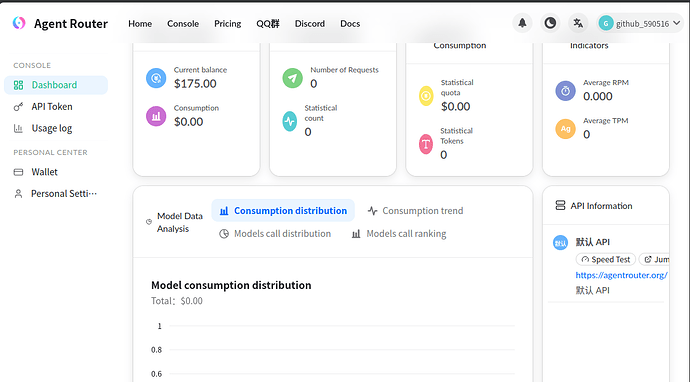The height and width of the screenshot is (382, 690).
Task: Open the QQ群 link
Action: coord(268,24)
